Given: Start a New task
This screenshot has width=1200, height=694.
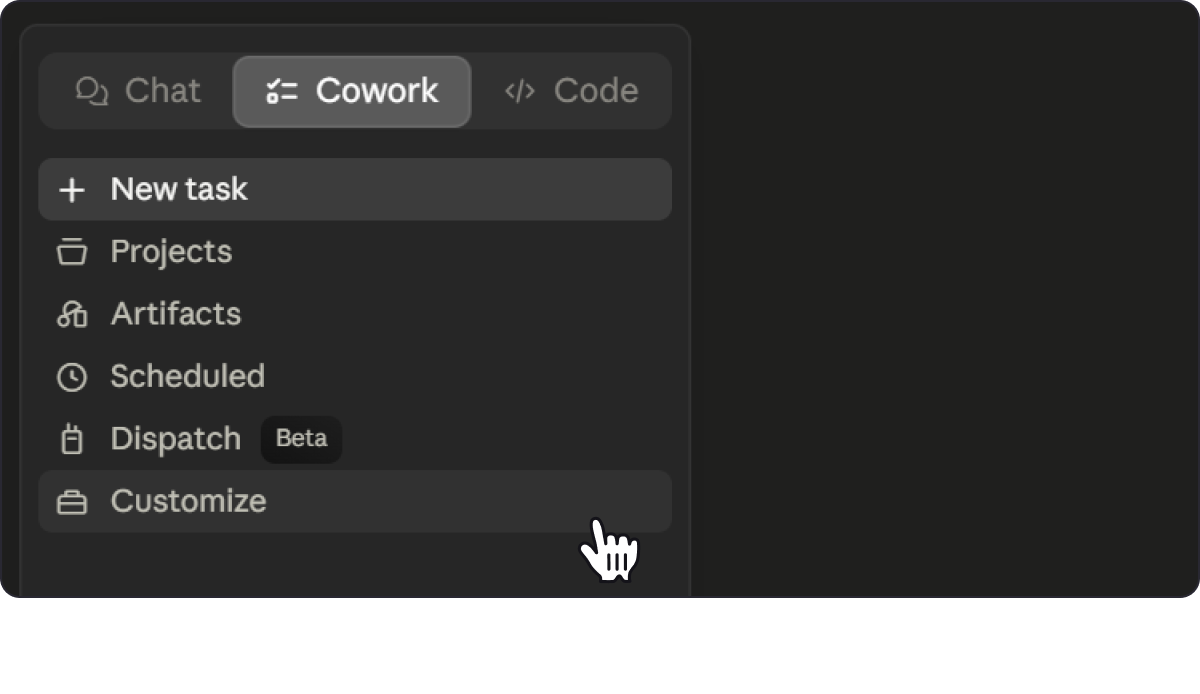Looking at the screenshot, I should pyautogui.click(x=355, y=189).
